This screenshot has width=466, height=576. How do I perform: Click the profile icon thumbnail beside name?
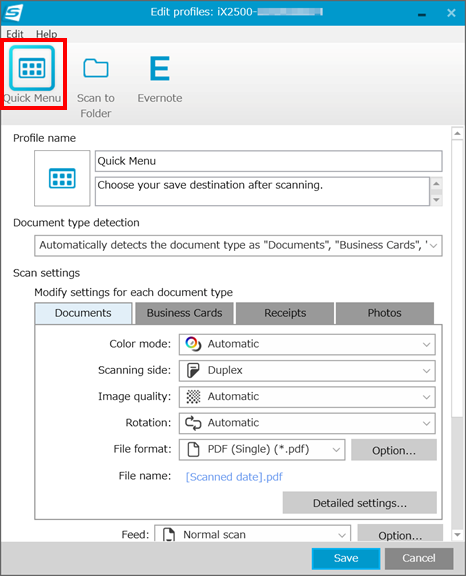point(62,178)
